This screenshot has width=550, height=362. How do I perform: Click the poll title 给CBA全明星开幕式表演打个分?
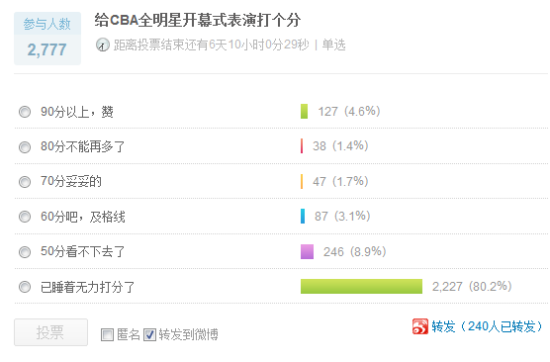tap(197, 20)
